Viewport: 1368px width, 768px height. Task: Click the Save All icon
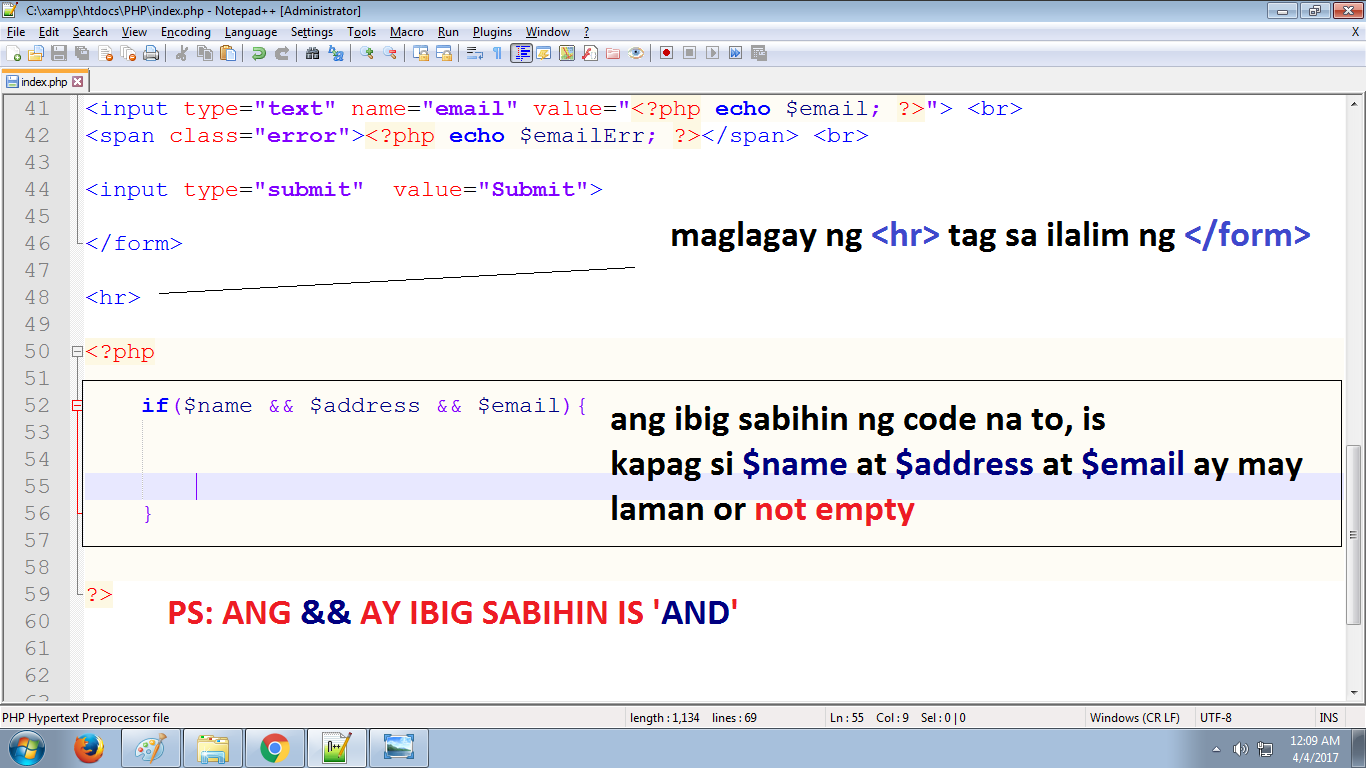click(79, 57)
